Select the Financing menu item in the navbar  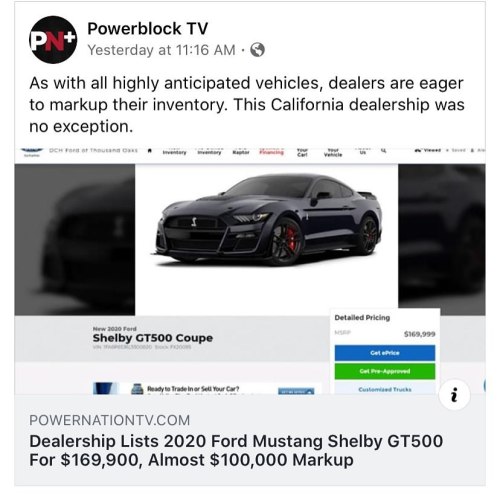coord(271,152)
